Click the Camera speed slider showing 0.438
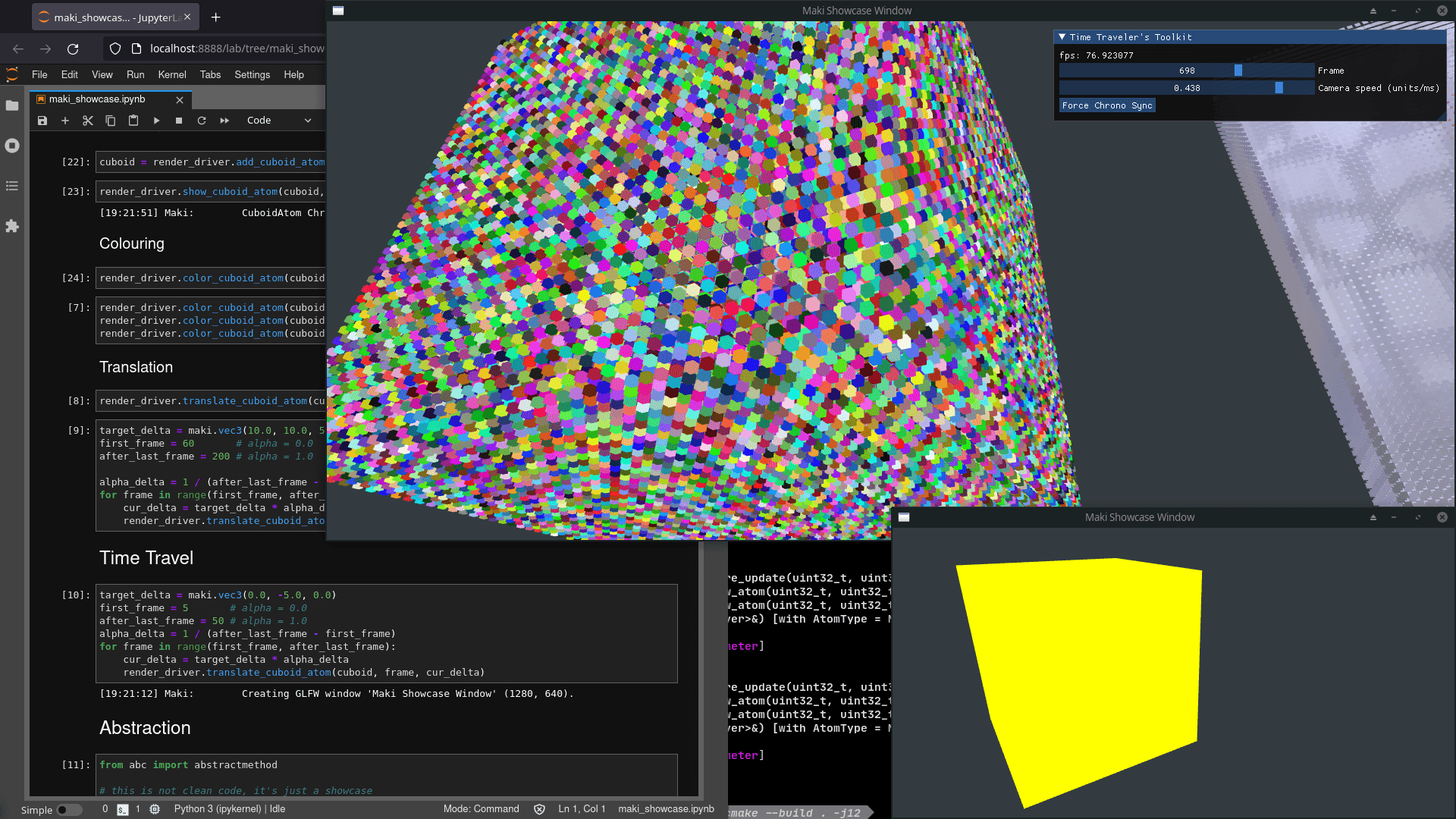The image size is (1456, 819). [x=1186, y=88]
